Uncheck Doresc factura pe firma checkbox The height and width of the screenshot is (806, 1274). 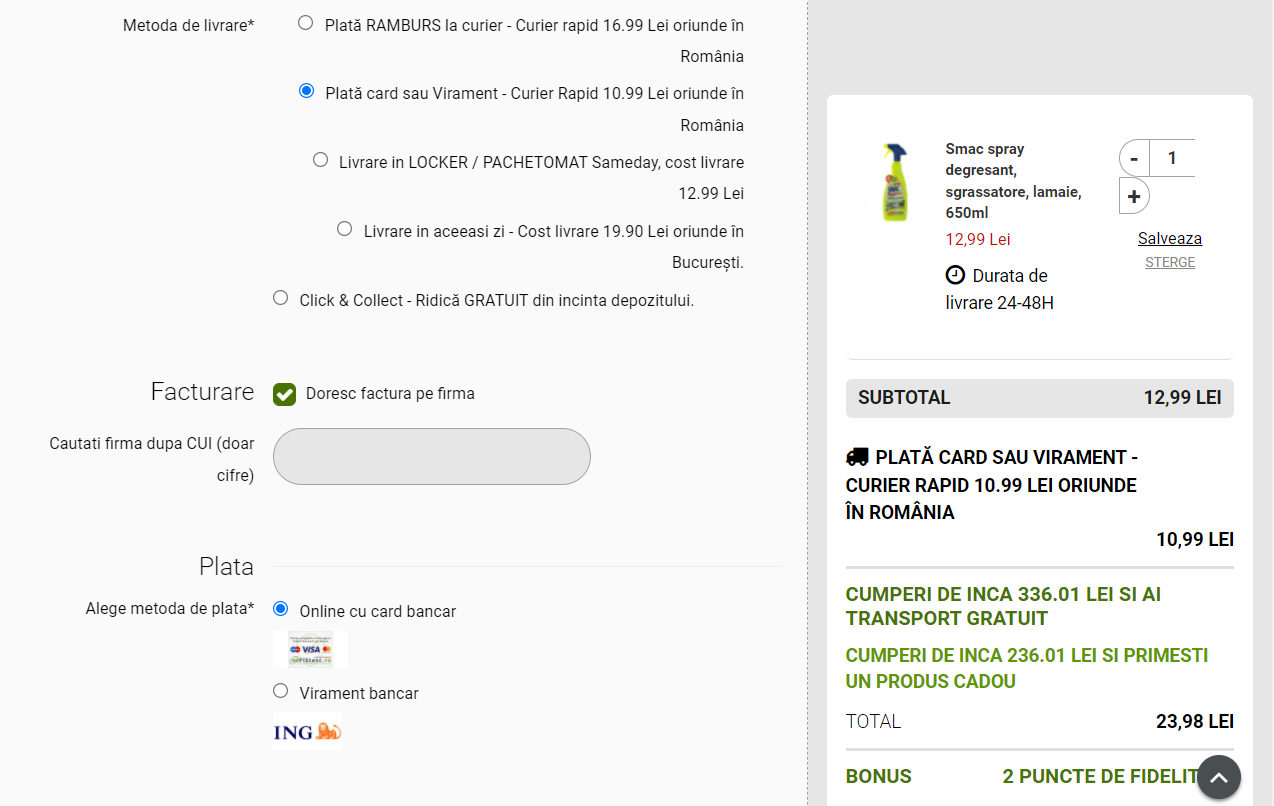[285, 394]
